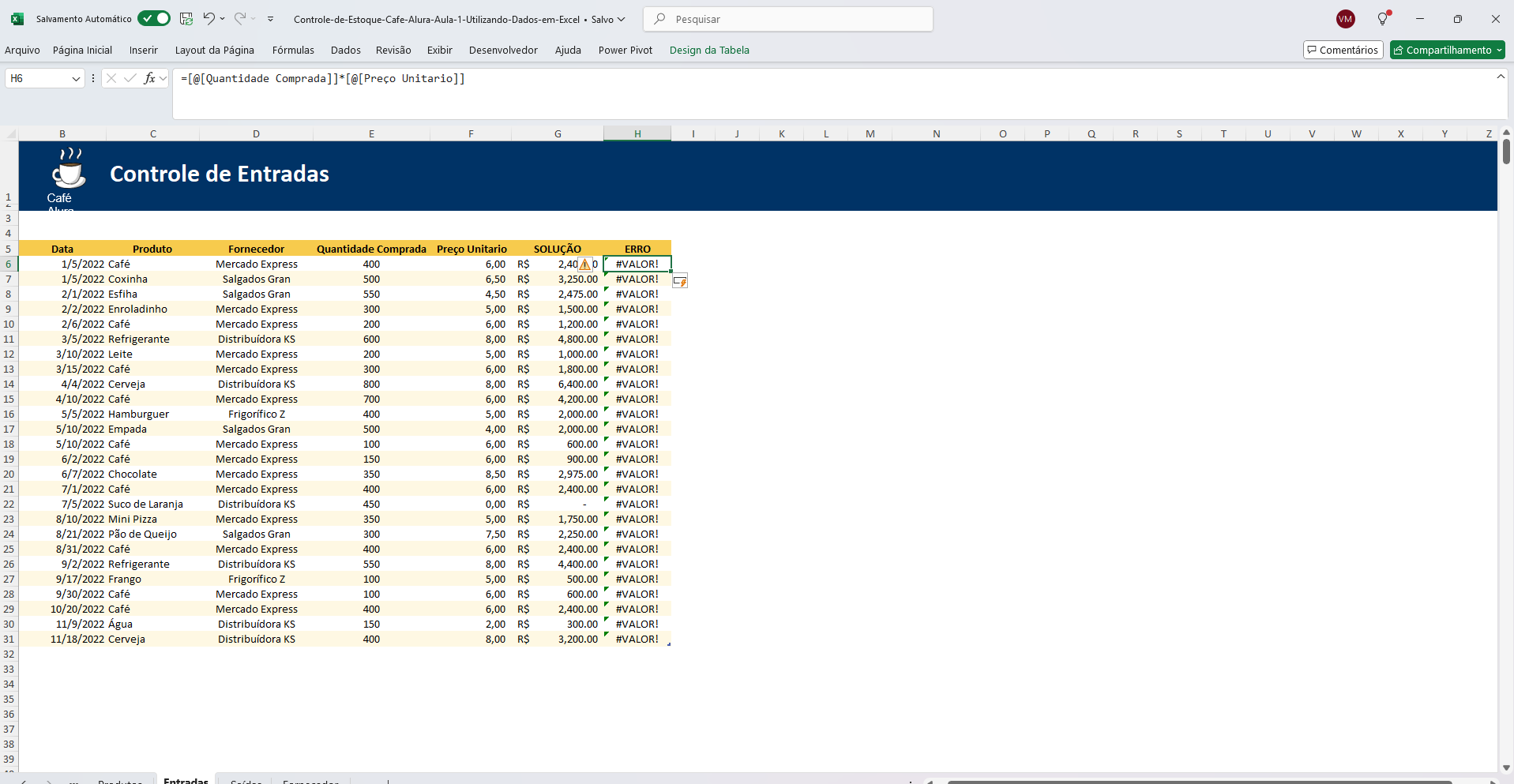The height and width of the screenshot is (784, 1514).
Task: Expand the Name Box dropdown arrow
Action: tap(76, 78)
